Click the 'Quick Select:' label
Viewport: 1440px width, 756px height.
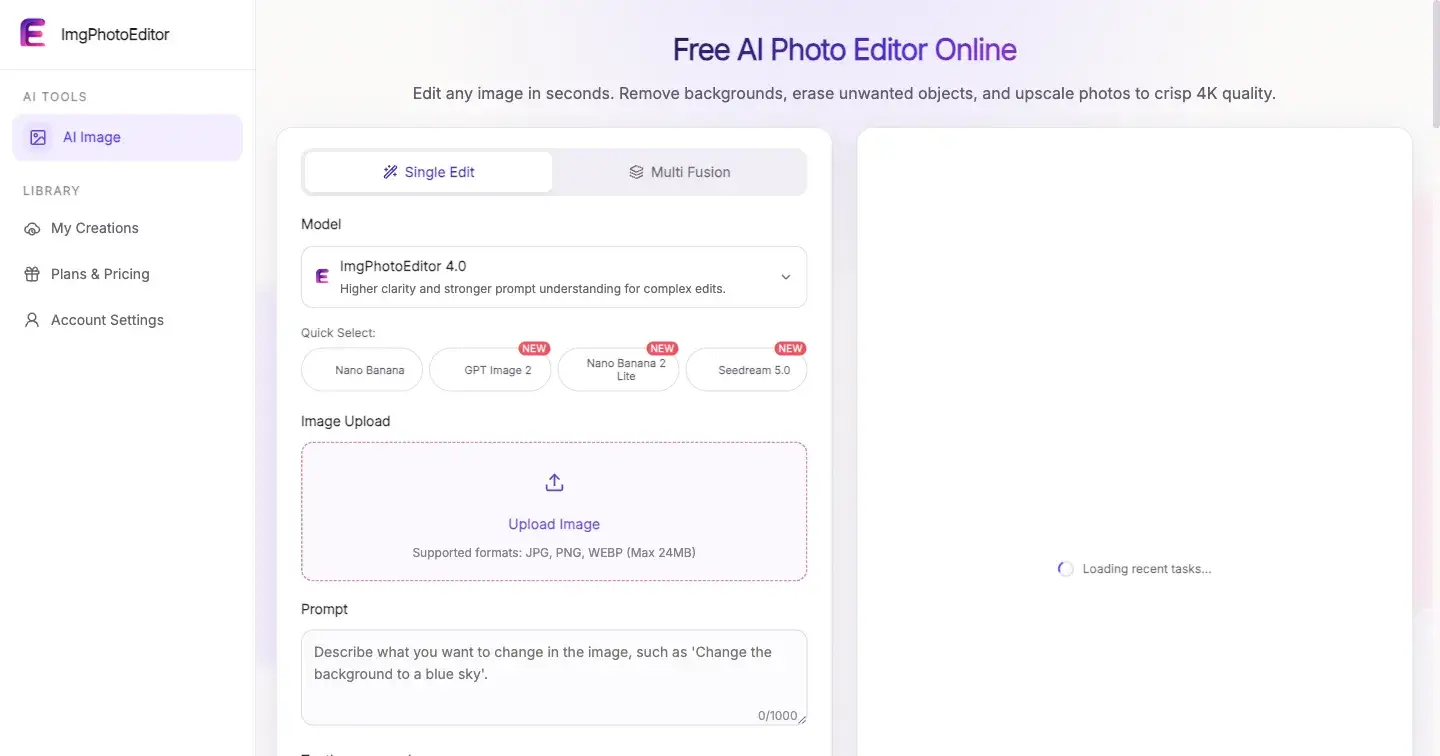tap(338, 333)
